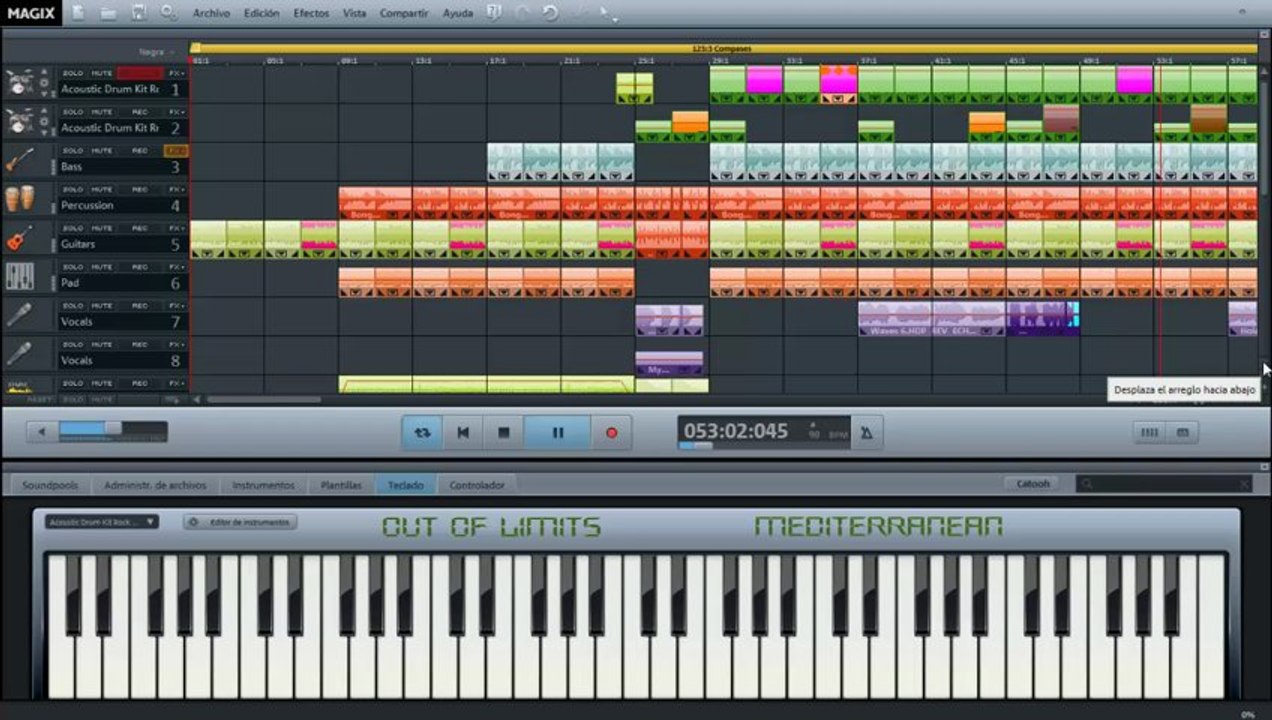Open FX dropdown on Guitars track

pyautogui.click(x=176, y=228)
